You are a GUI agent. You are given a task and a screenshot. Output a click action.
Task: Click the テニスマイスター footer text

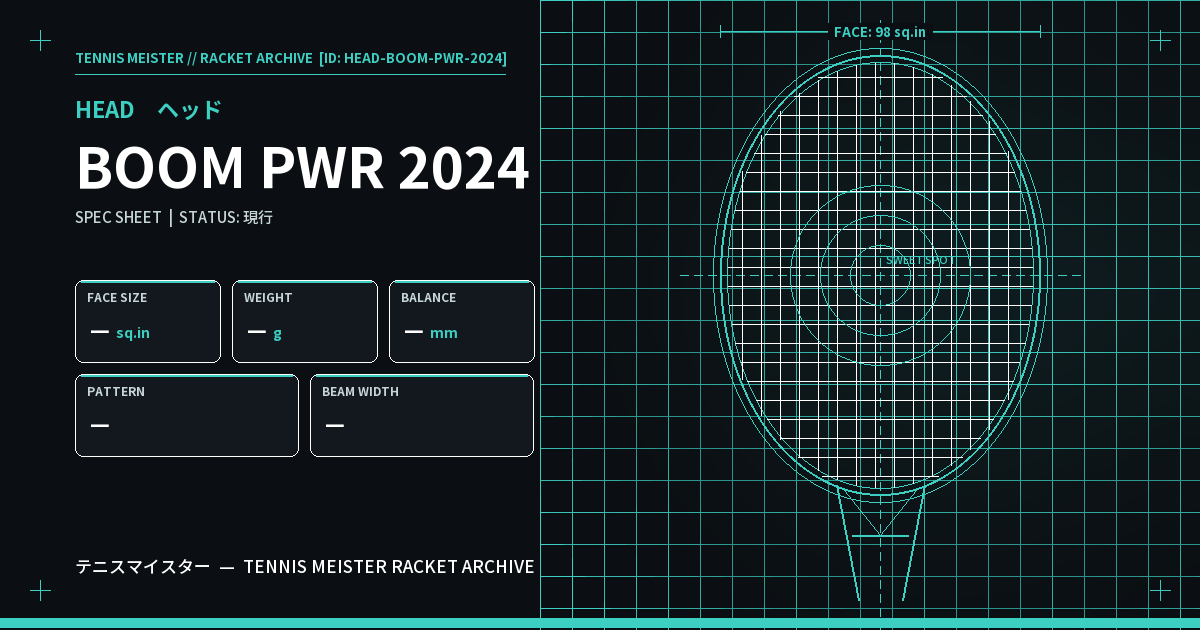pos(143,567)
